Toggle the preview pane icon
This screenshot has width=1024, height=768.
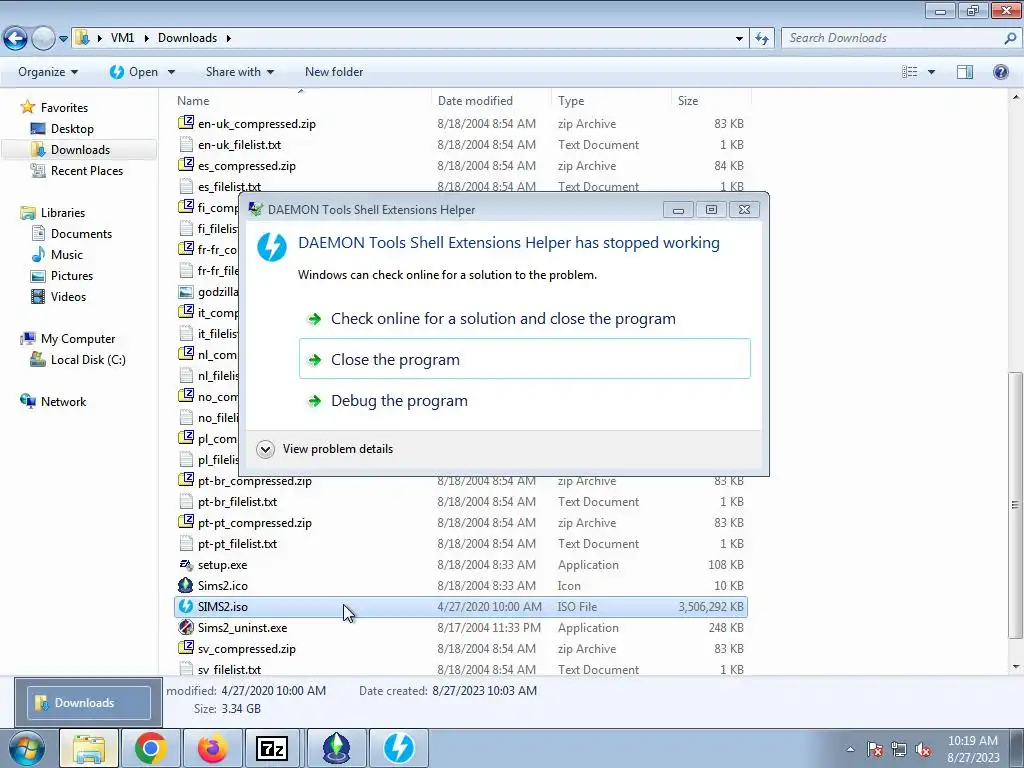tap(965, 72)
